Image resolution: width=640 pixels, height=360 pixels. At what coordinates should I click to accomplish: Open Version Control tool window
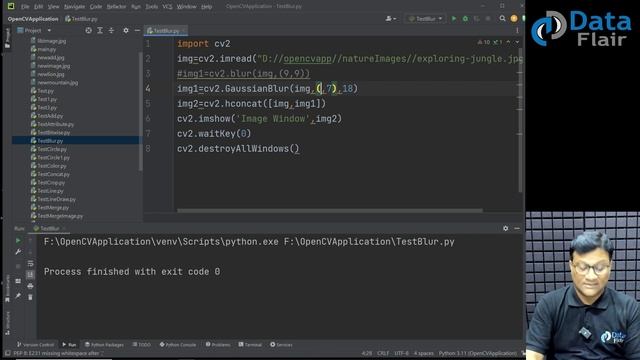click(36, 345)
